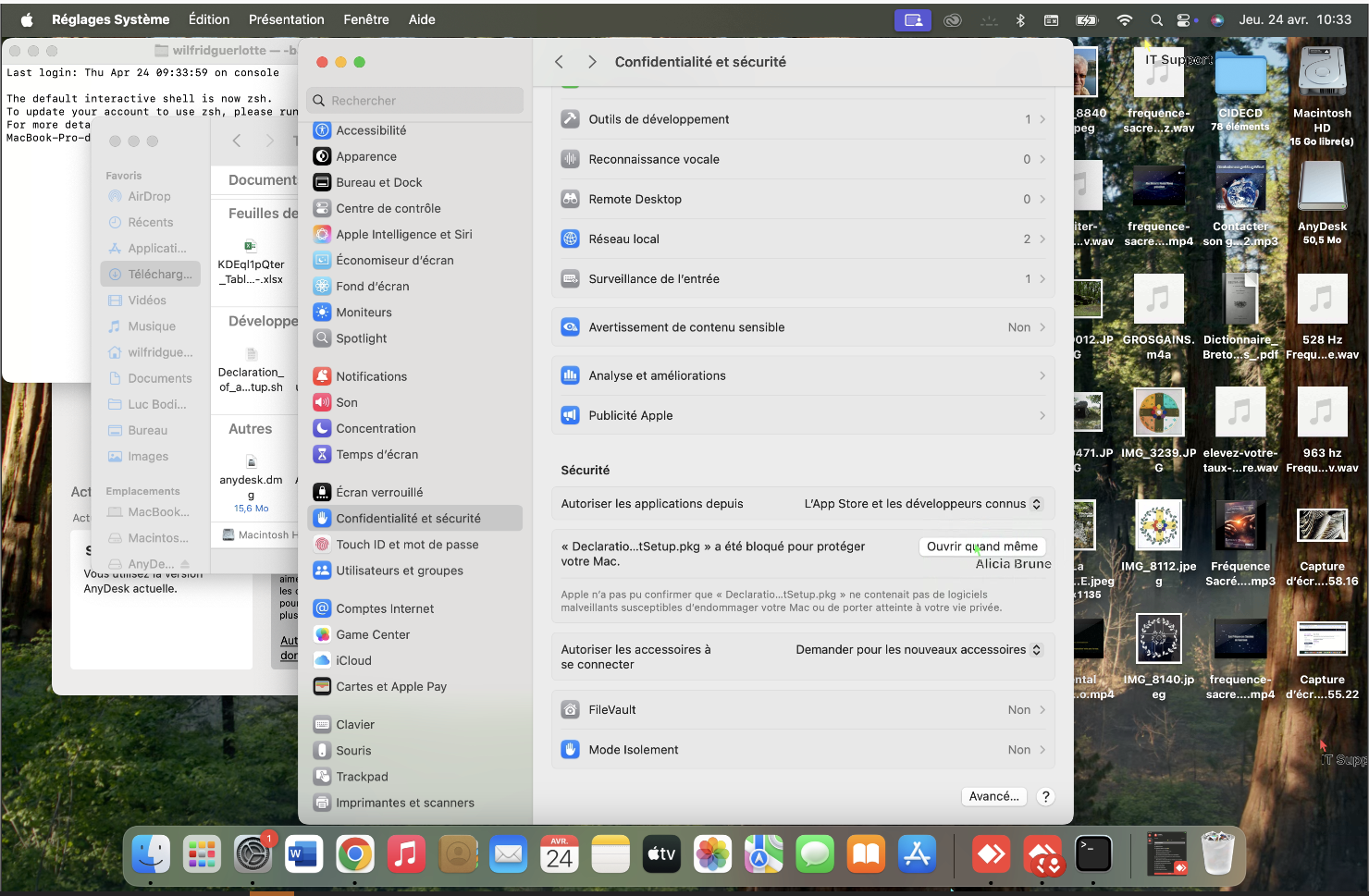The width and height of the screenshot is (1369, 896).
Task: Open the Fenêtre menu in menu bar
Action: (366, 19)
